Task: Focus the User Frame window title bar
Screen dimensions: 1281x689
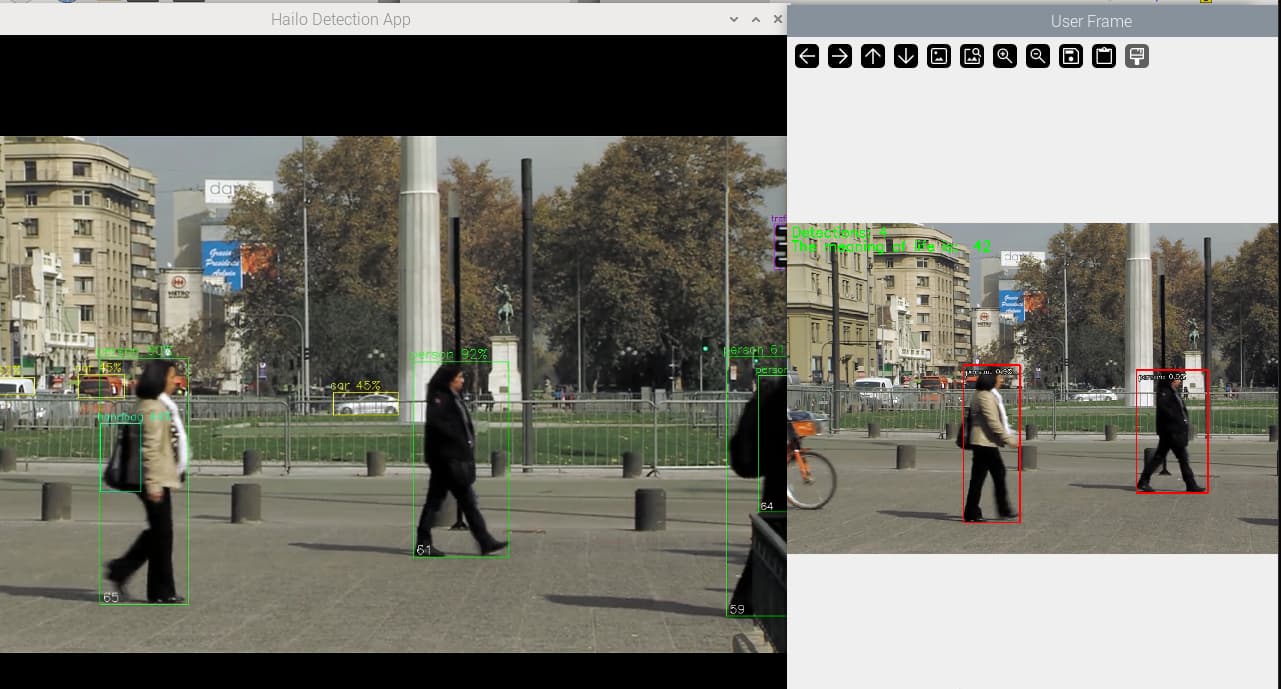Action: pos(1090,21)
